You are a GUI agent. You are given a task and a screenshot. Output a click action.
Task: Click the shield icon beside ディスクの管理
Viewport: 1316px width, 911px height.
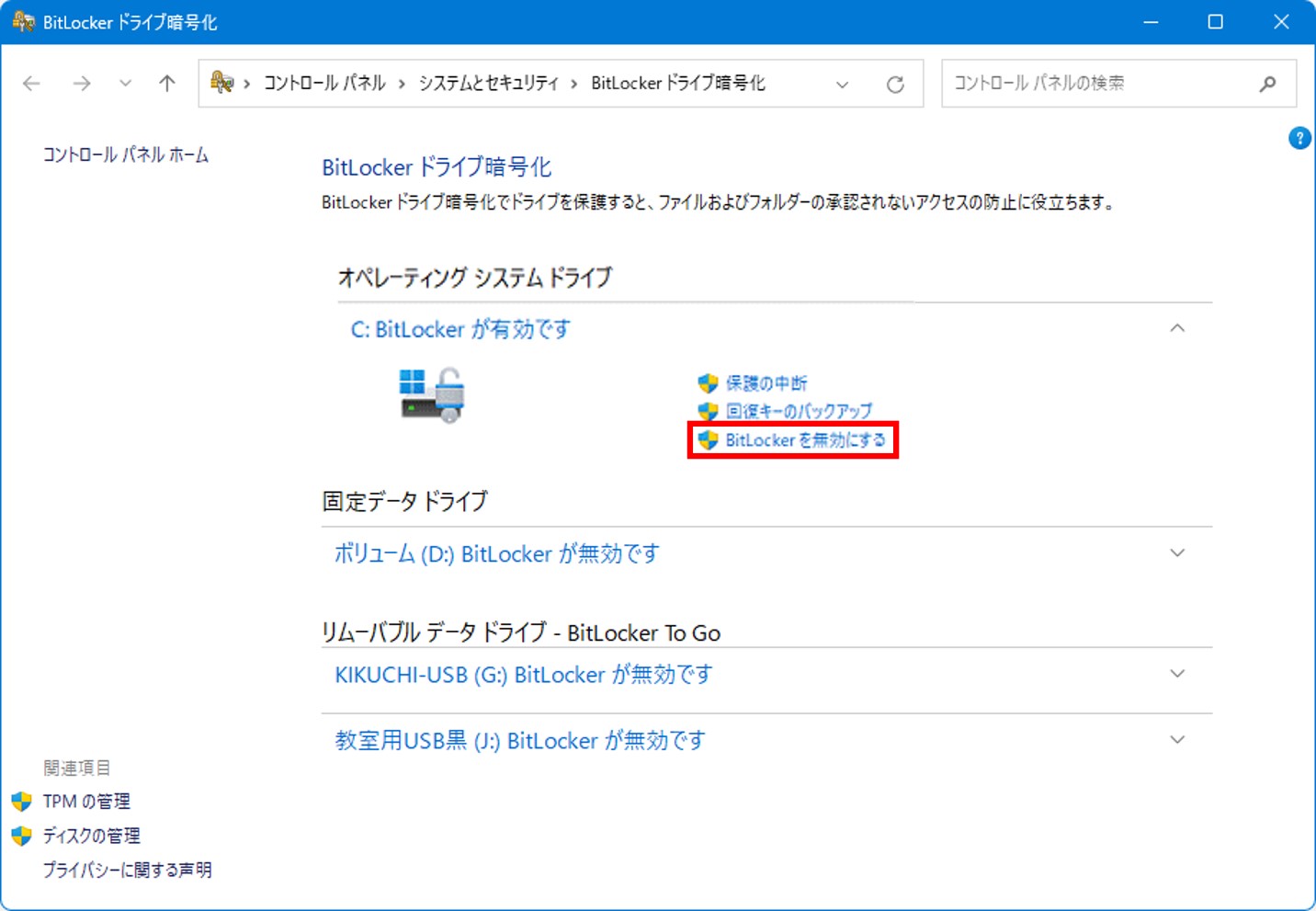22,836
